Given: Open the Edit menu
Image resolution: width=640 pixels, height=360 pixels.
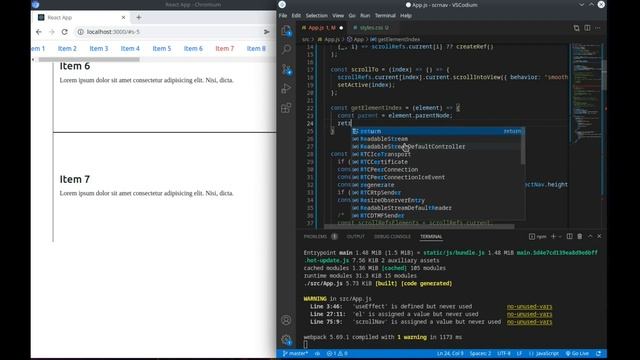Looking at the screenshot, I should coord(296,16).
